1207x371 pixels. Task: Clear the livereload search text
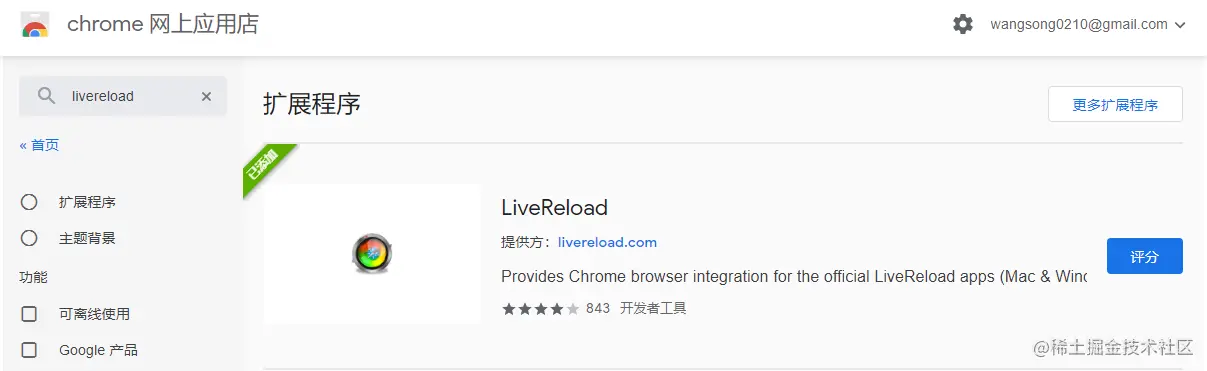[206, 96]
